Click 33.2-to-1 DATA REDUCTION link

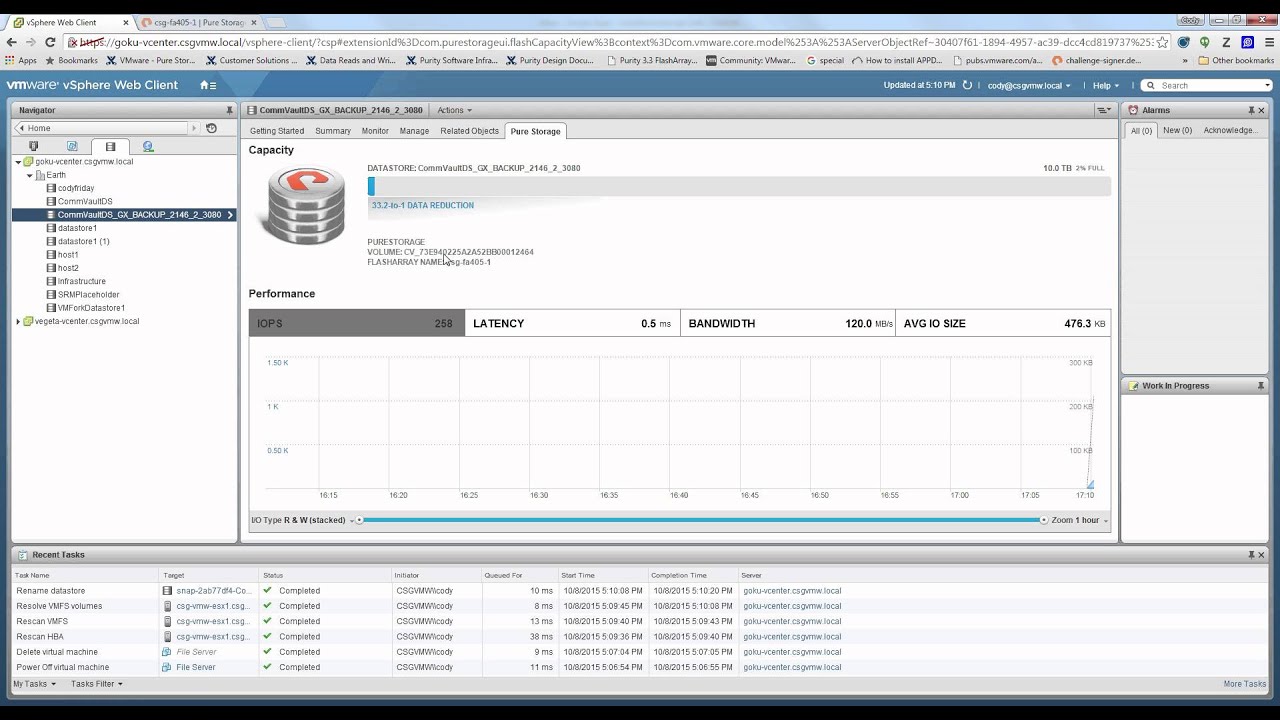(423, 205)
